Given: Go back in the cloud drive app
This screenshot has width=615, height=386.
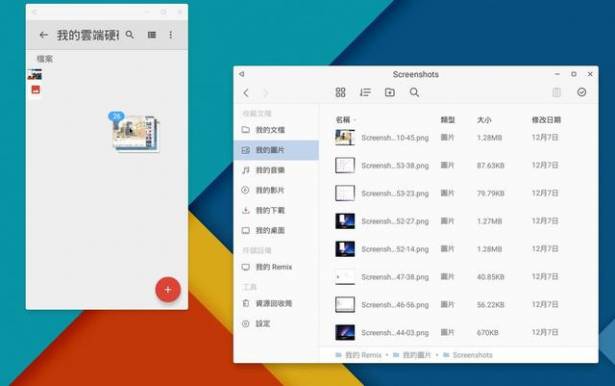Looking at the screenshot, I should click(x=44, y=35).
